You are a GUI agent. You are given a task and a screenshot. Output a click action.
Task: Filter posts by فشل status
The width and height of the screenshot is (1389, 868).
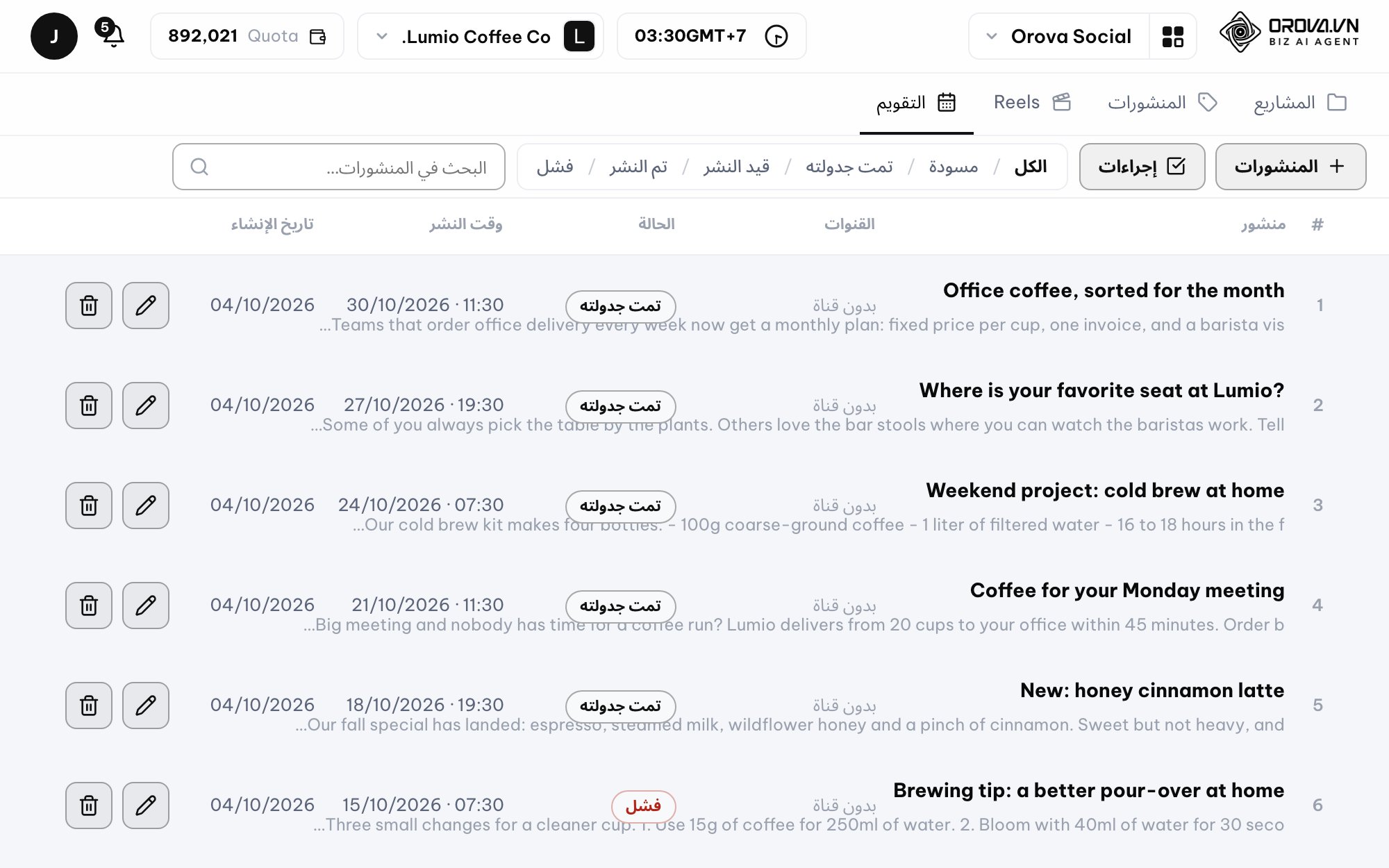pyautogui.click(x=555, y=167)
